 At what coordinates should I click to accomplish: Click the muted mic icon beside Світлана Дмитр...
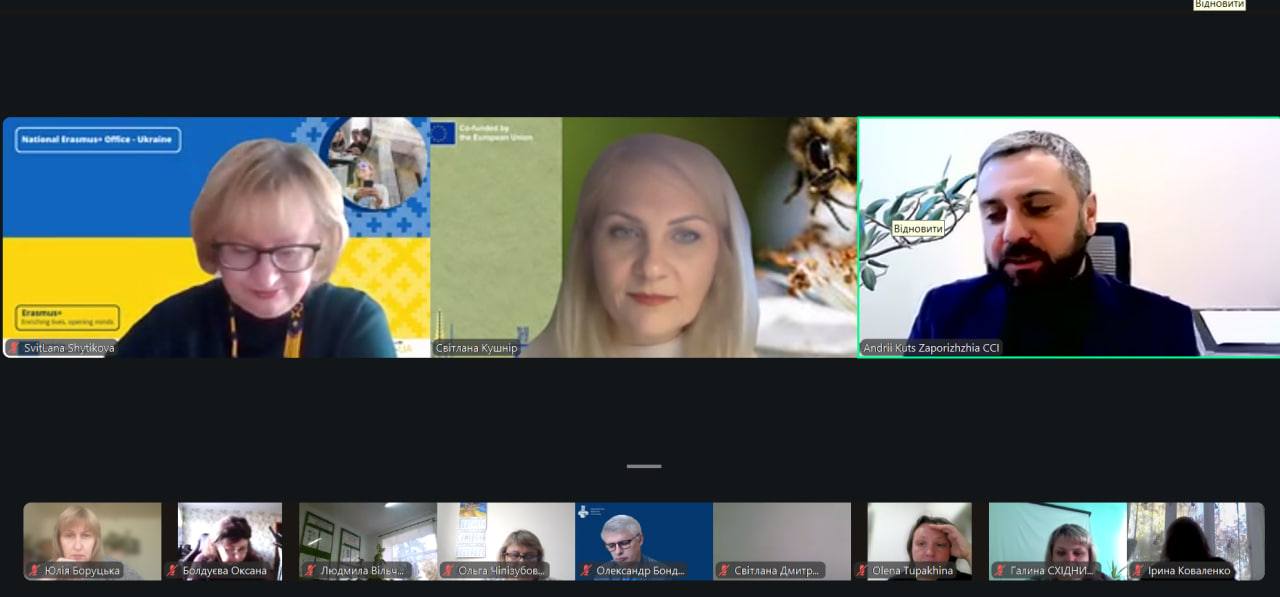click(x=724, y=571)
